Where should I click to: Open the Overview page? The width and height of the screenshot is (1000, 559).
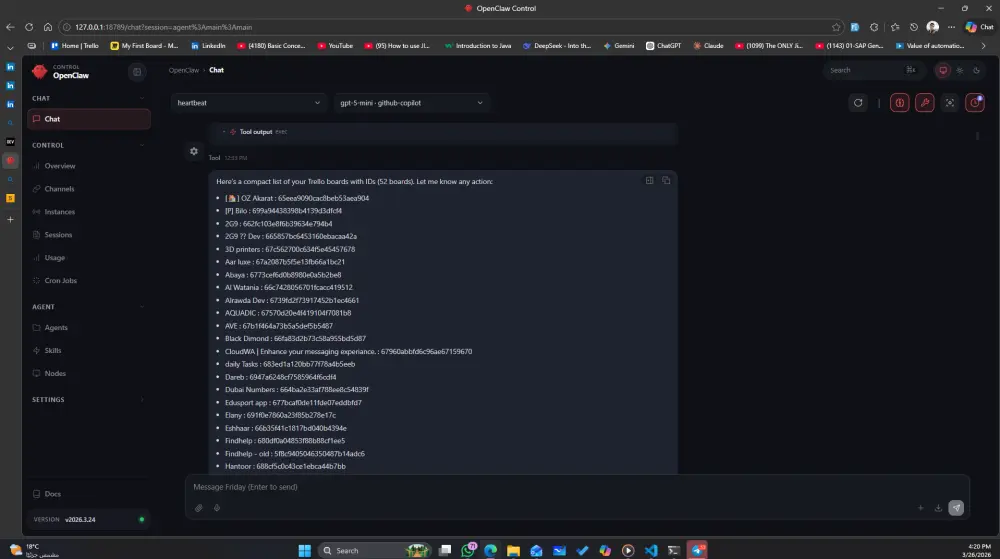(x=59, y=166)
